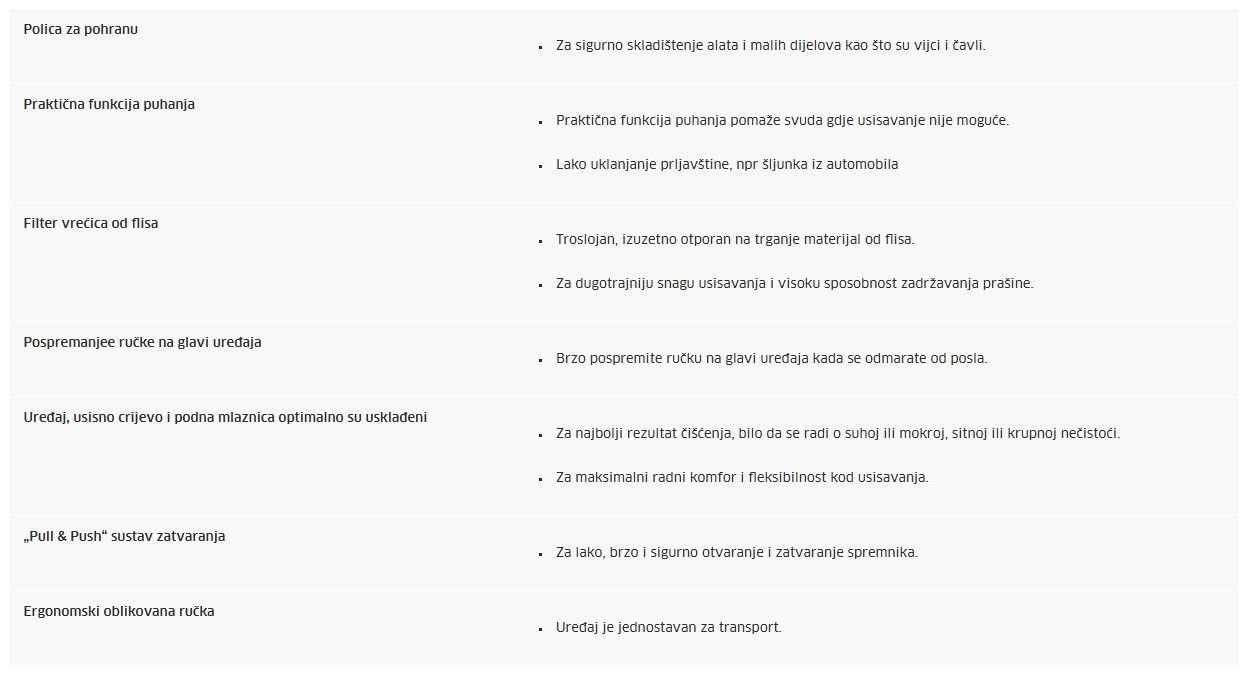The image size is (1255, 675).
Task: Select 'Pospremanjee ručke na glavi uređaja' title
Action: point(142,342)
